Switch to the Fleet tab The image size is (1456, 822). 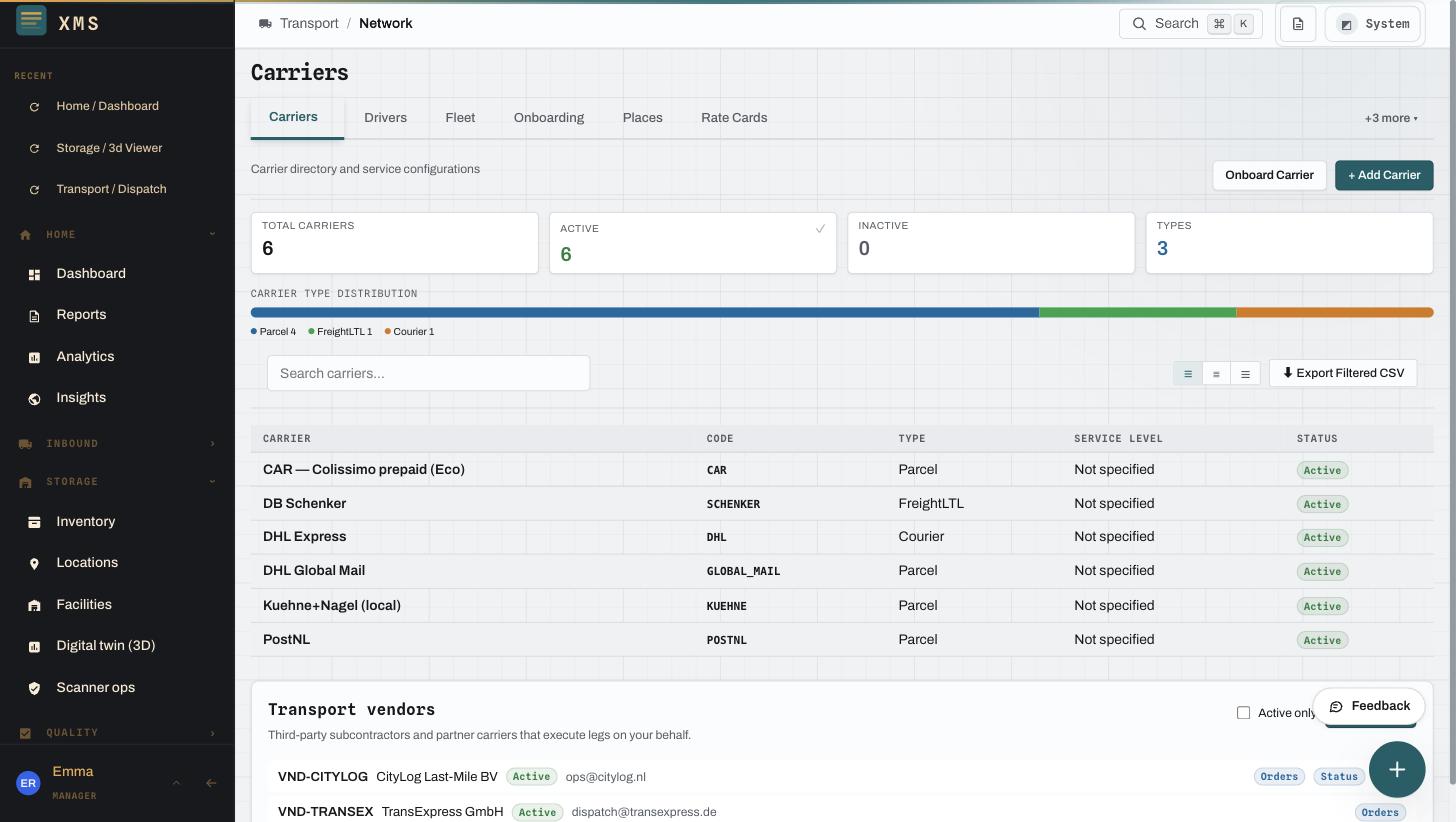click(460, 118)
